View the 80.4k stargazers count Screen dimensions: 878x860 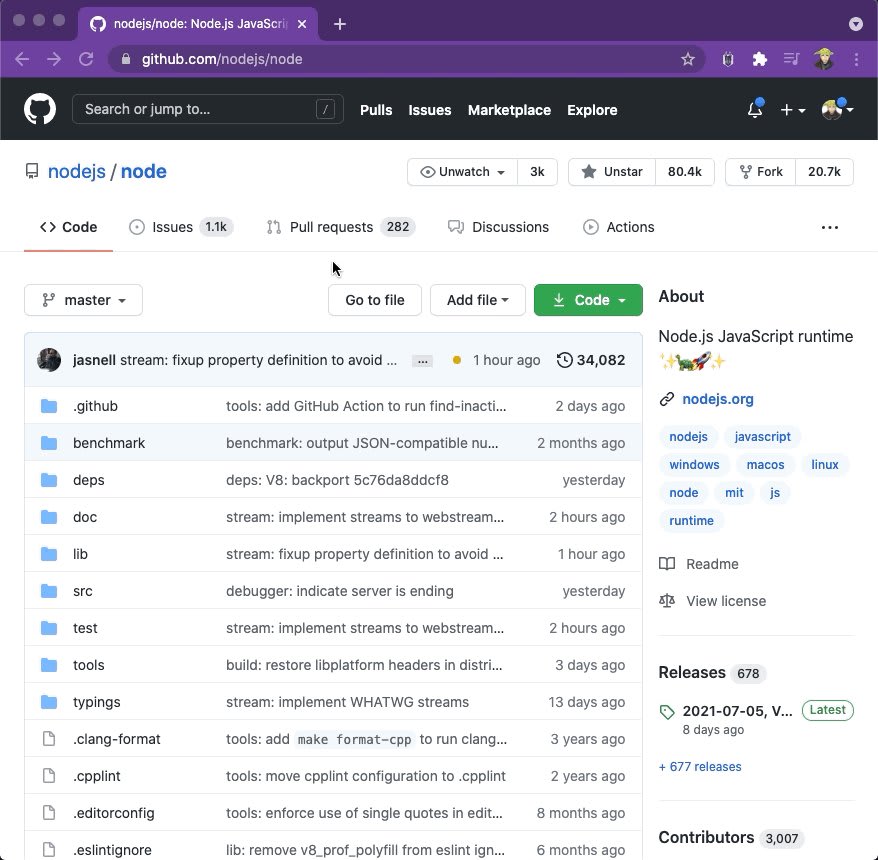tap(685, 172)
